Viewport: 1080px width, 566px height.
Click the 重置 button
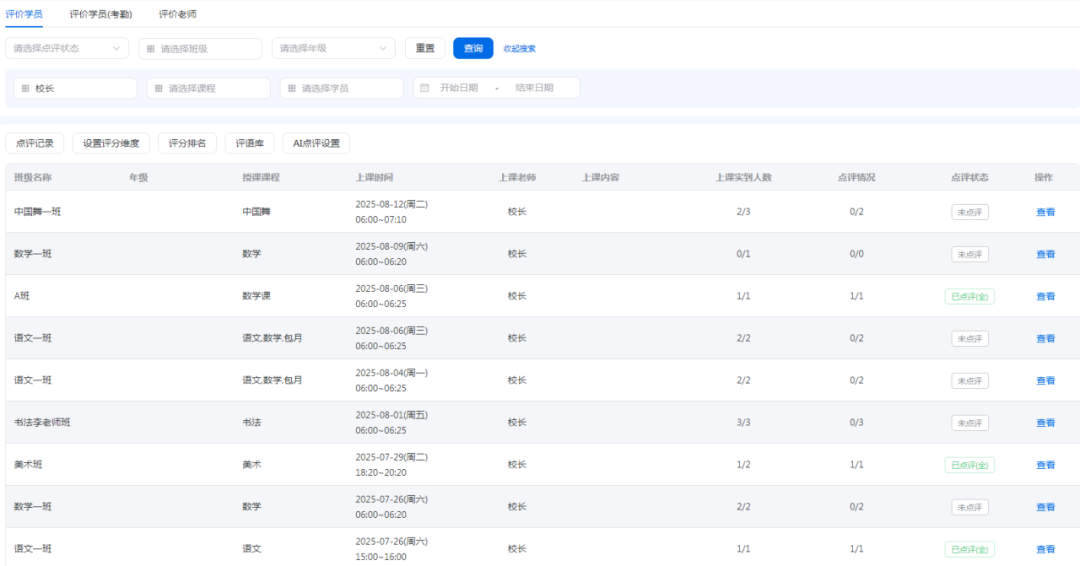point(425,48)
